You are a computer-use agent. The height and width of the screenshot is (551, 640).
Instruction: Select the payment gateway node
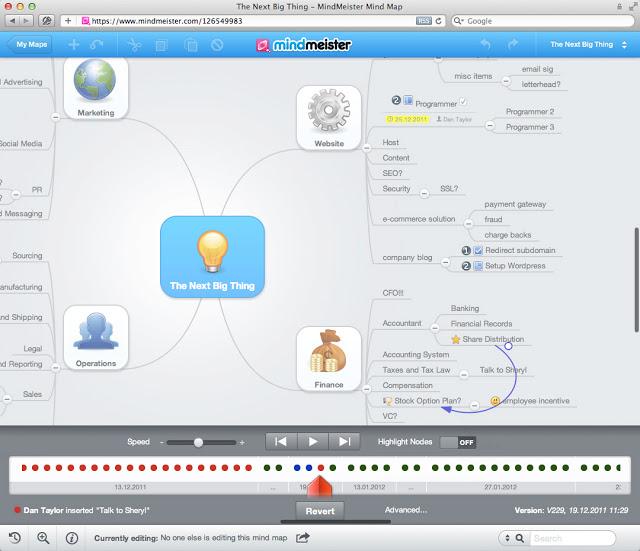(515, 204)
